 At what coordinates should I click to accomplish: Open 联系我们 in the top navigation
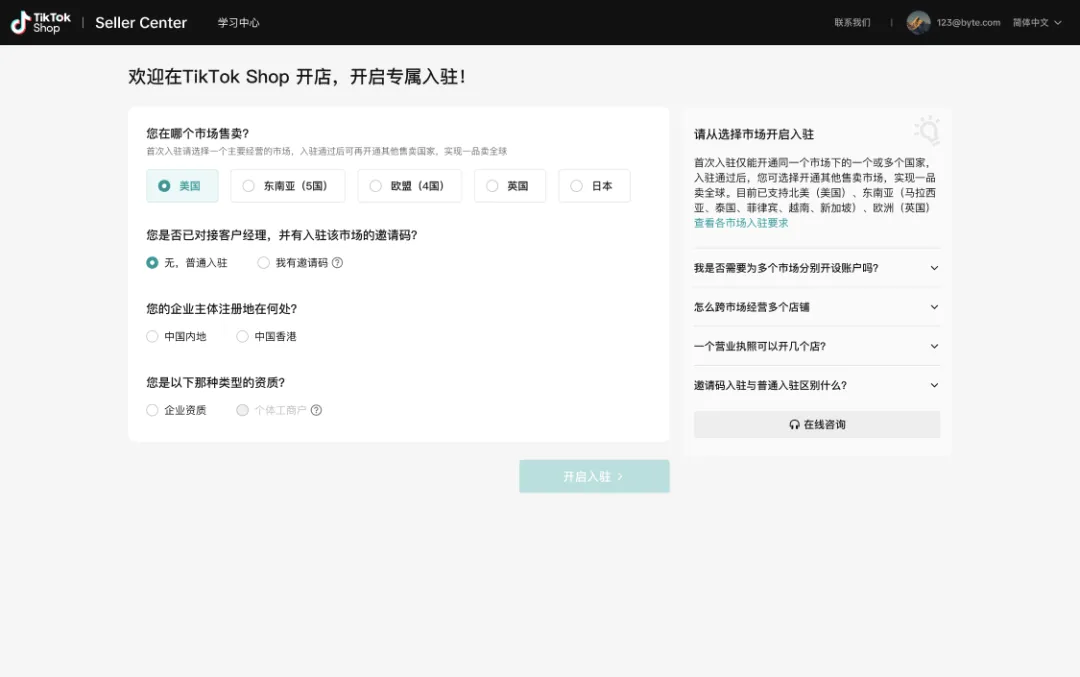852,23
